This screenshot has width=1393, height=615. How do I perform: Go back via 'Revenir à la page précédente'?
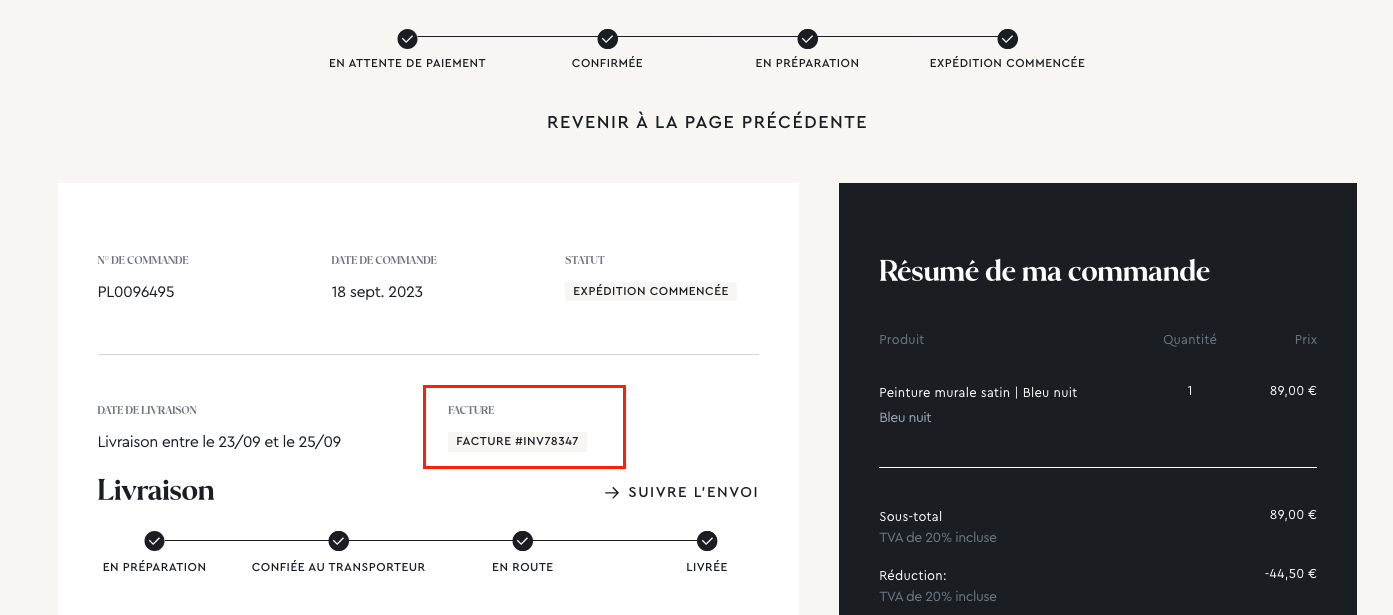[x=706, y=122]
